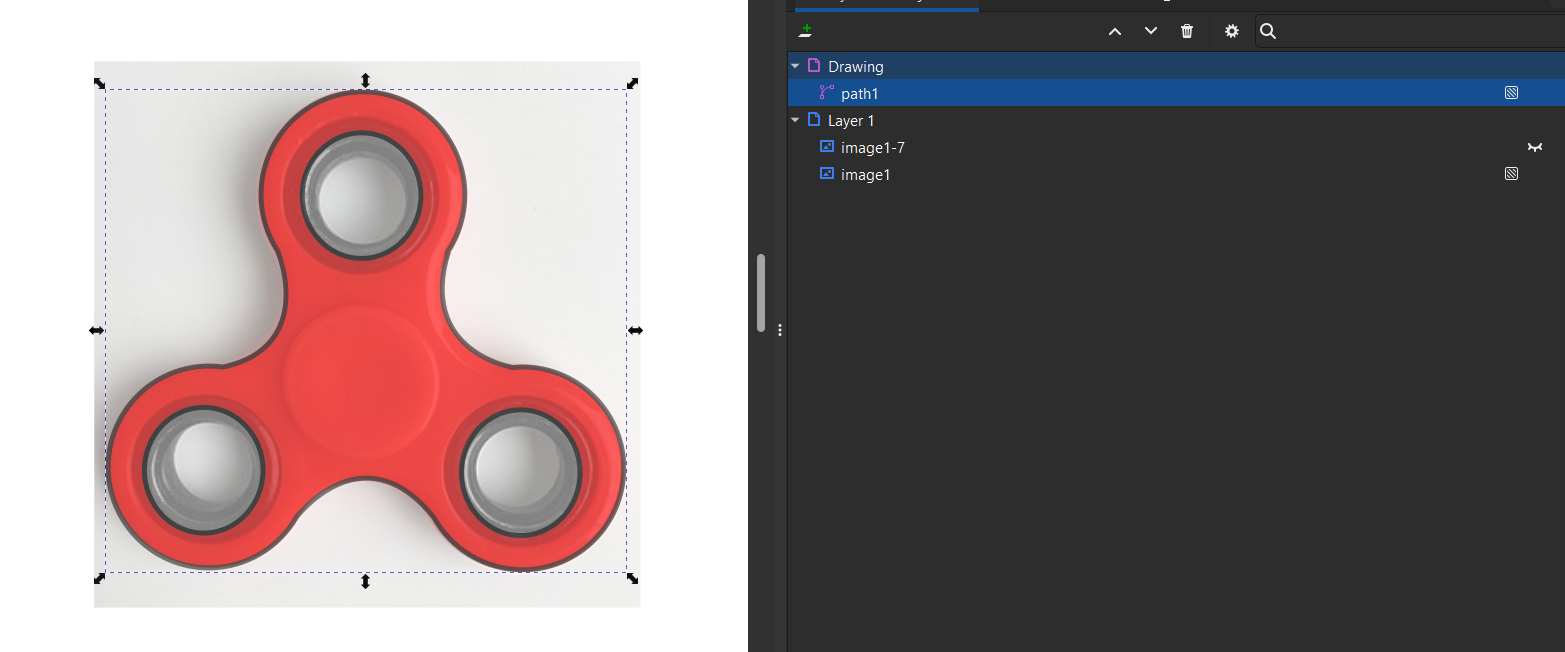Toggle the clip indicator on path1 row
Viewport: 1565px width, 652px height.
coord(1511,93)
